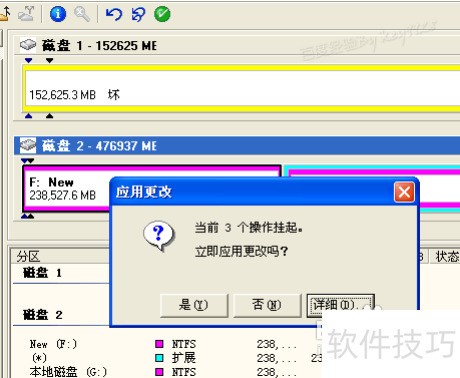Click cyan swatch beside 扩展
460x378 pixels.
(x=160, y=358)
